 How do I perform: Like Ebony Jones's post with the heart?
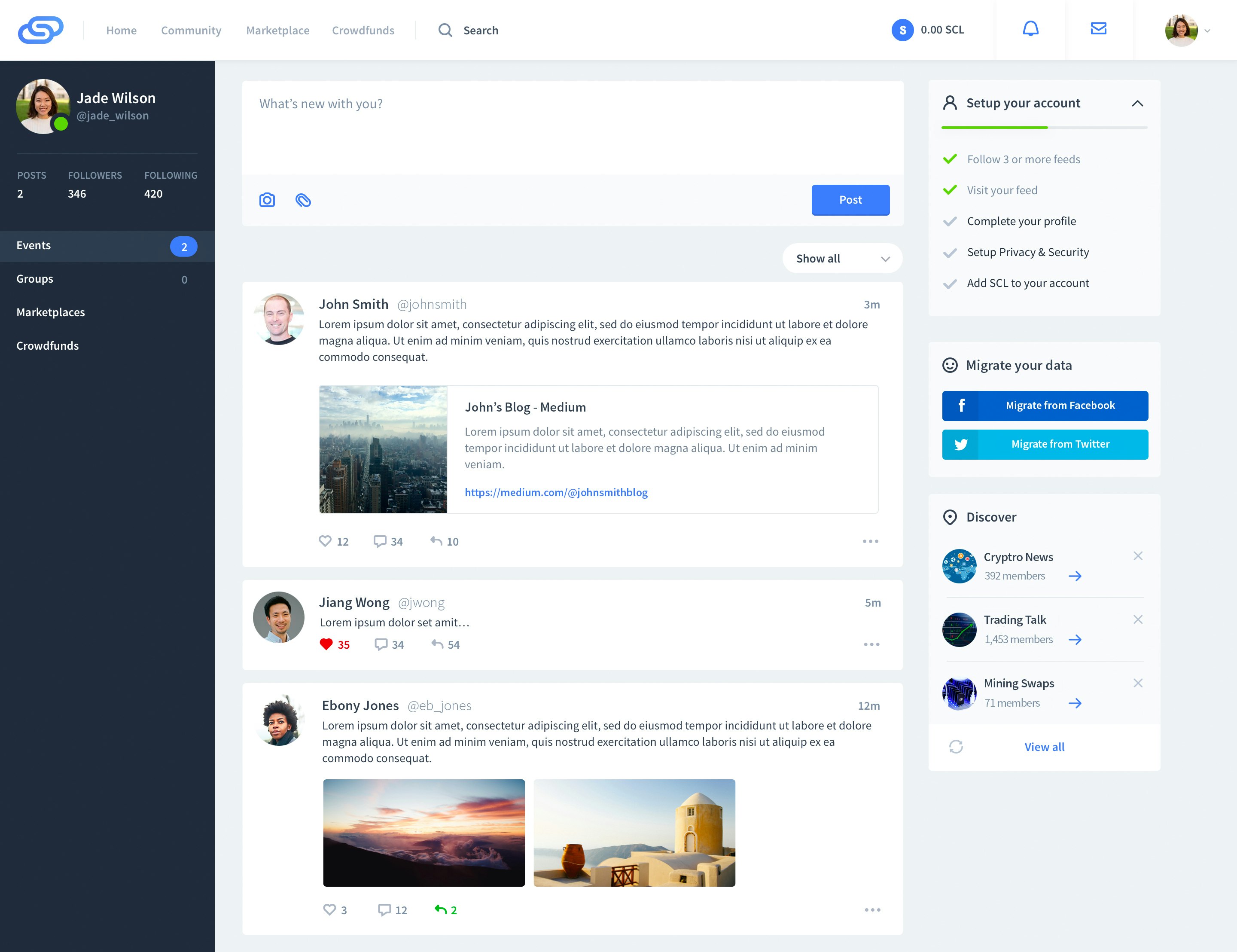(x=329, y=909)
